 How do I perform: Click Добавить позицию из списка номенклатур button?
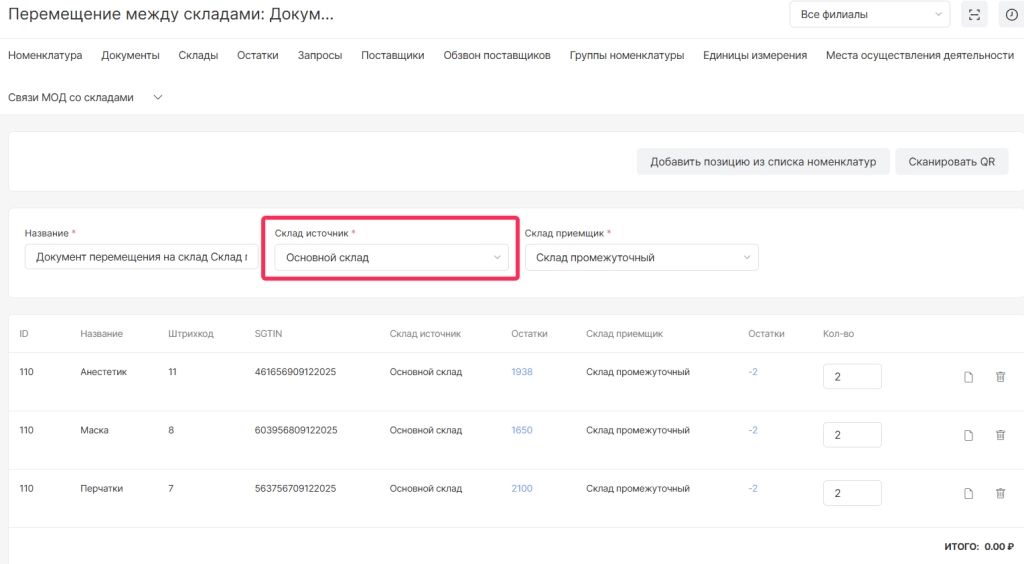click(x=762, y=162)
